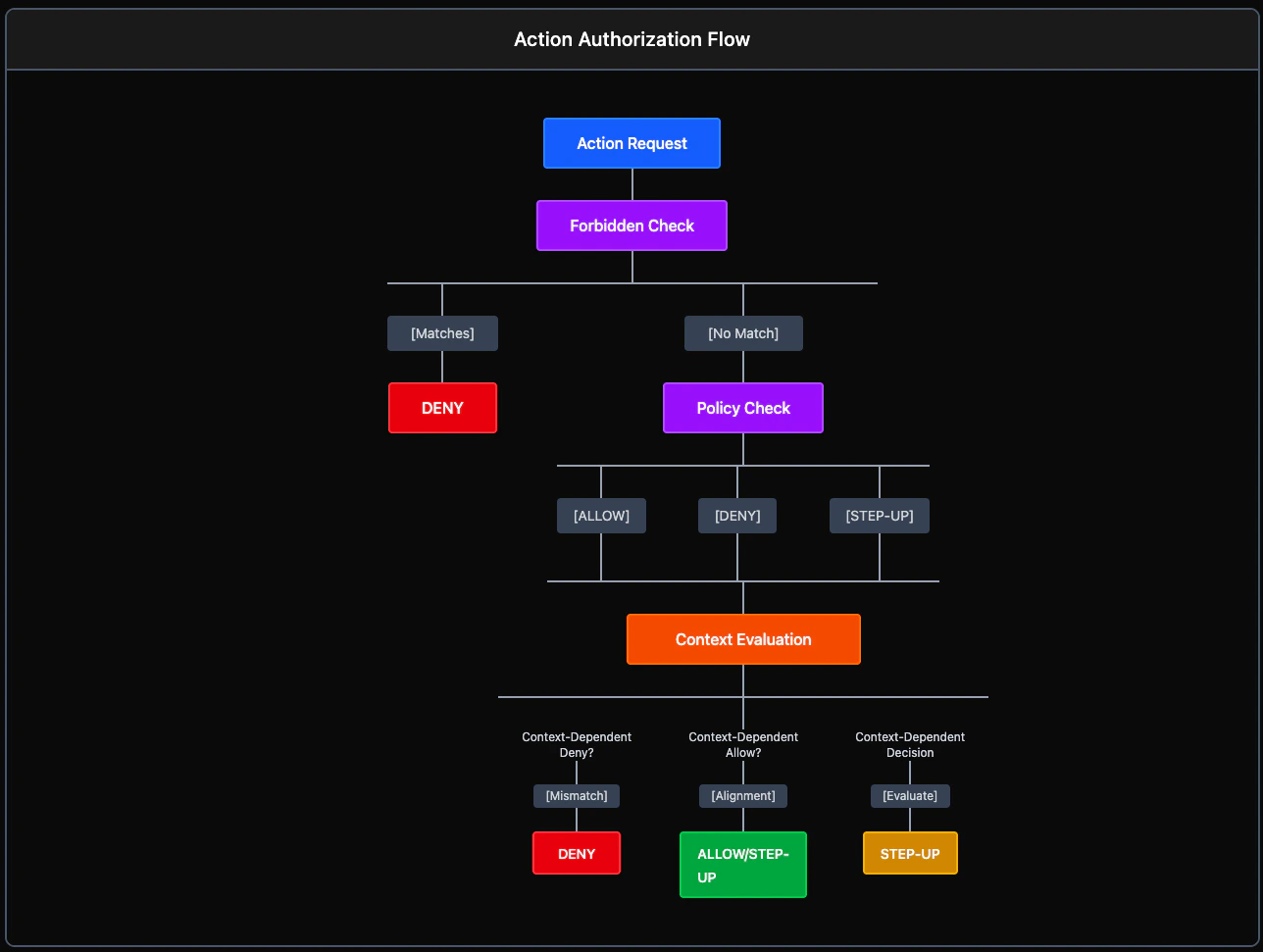Screen dimensions: 1263x952
Task: Click the [ALLOW] branch label
Action: click(601, 515)
